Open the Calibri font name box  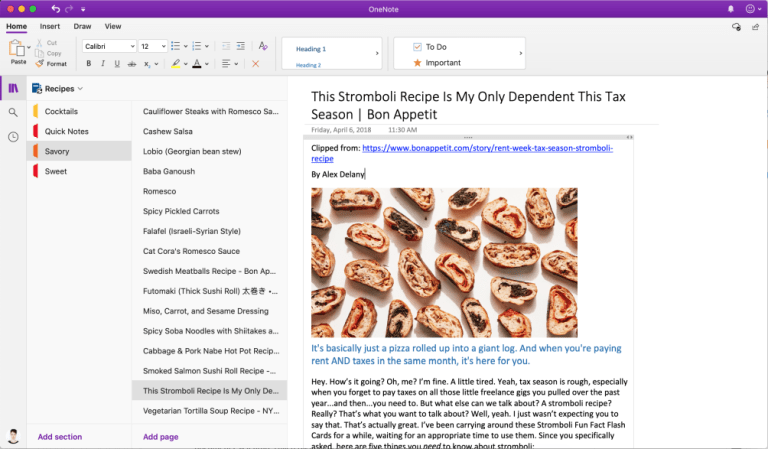coord(109,46)
